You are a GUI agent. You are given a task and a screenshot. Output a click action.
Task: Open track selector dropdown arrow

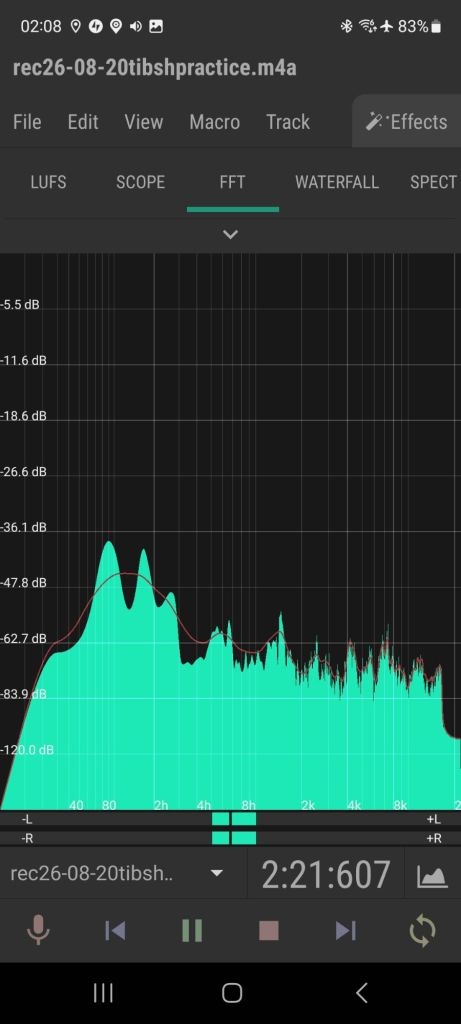pyautogui.click(x=217, y=874)
